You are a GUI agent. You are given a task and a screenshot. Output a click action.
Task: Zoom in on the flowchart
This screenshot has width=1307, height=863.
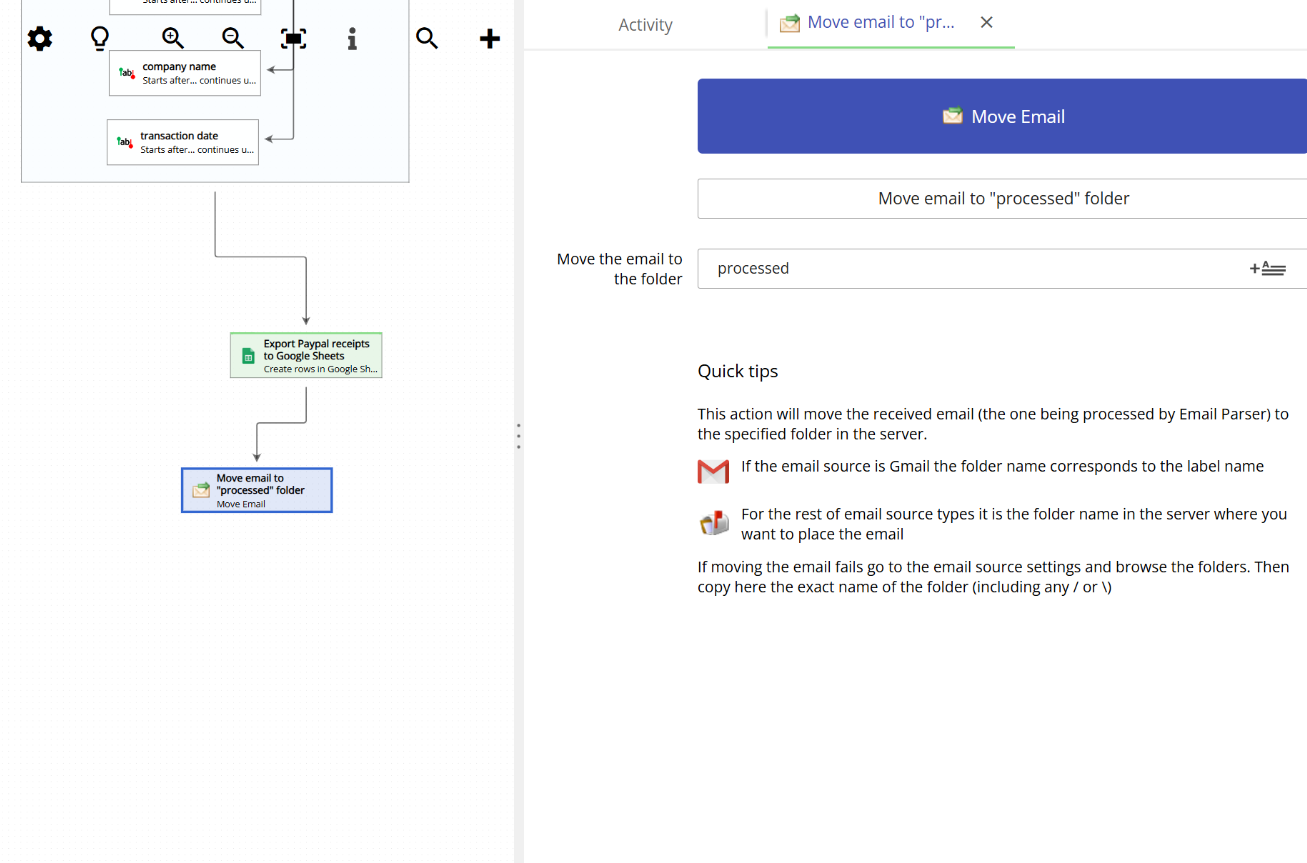pos(171,38)
